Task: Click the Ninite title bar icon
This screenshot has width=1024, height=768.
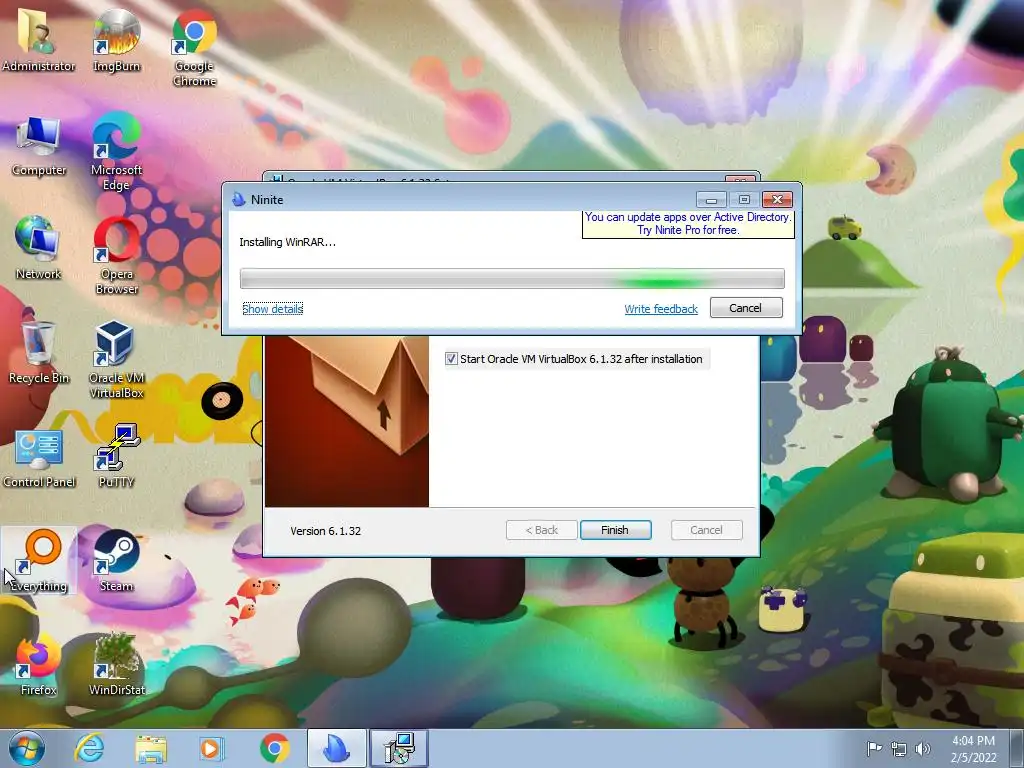Action: click(239, 200)
